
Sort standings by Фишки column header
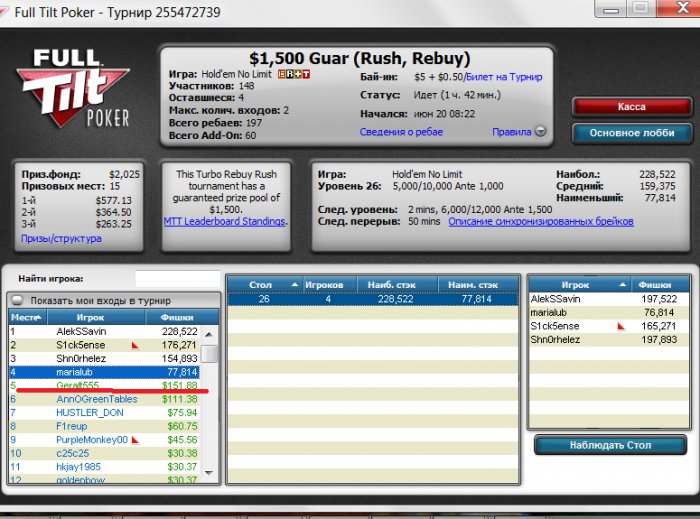[x=181, y=317]
